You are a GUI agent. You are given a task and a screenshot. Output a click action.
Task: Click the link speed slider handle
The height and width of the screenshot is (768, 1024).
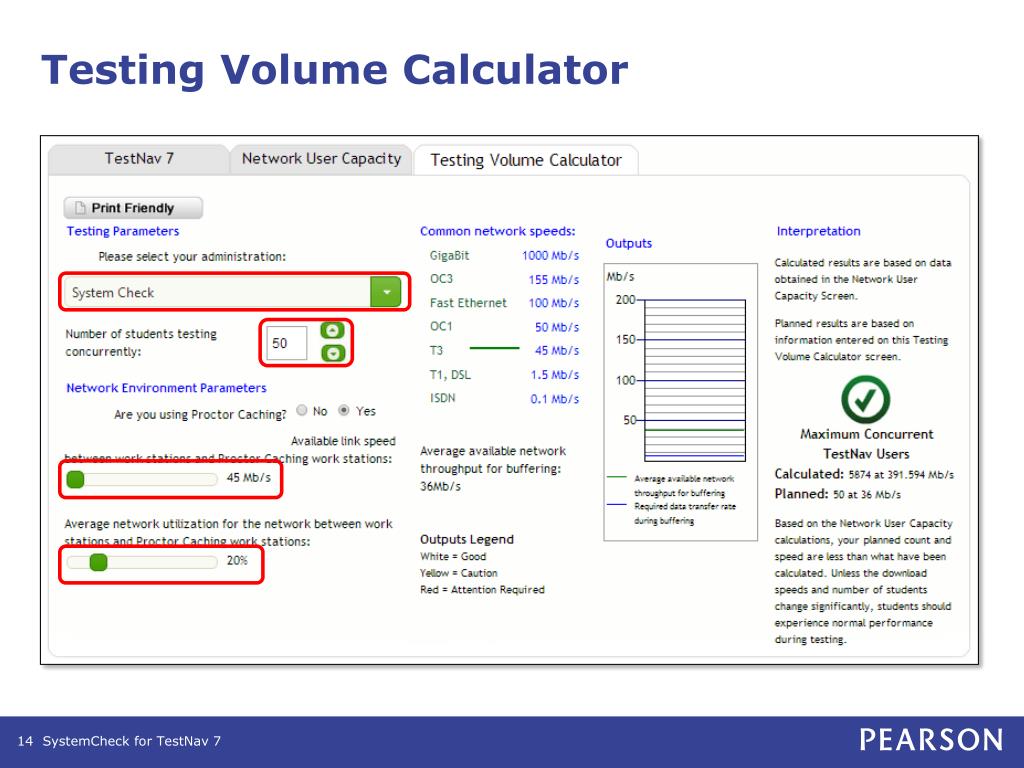click(x=76, y=479)
